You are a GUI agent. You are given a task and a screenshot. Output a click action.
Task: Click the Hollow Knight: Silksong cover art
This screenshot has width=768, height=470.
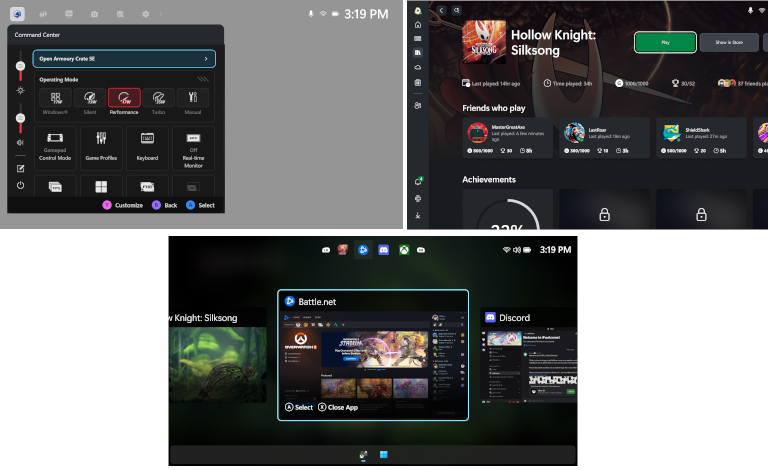coord(484,42)
